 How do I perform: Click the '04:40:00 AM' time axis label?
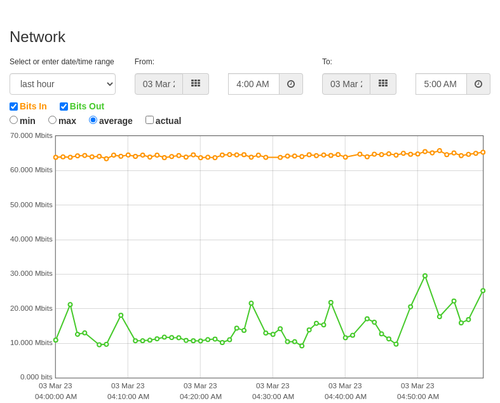[x=345, y=397]
